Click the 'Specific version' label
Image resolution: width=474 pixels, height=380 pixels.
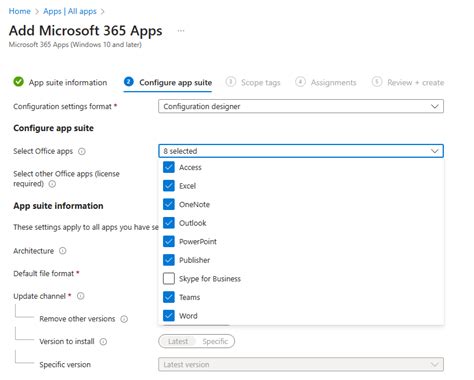tap(65, 365)
